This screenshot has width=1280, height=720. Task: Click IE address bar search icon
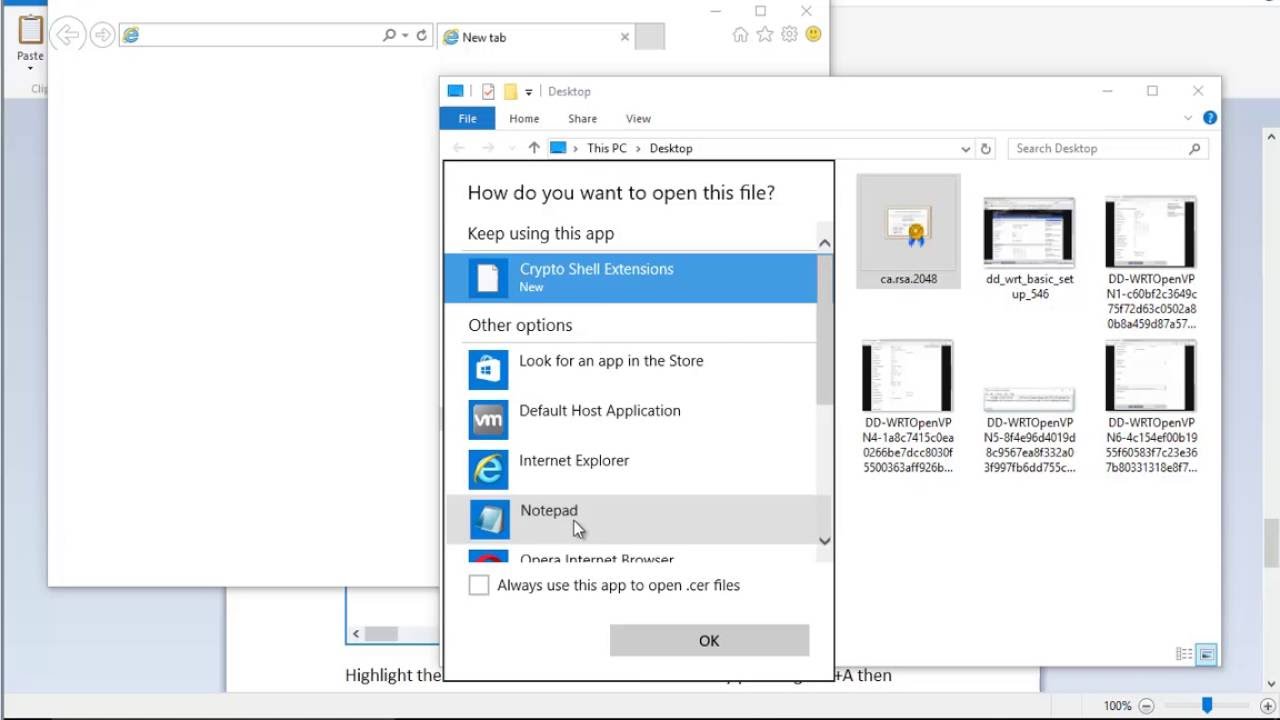pos(389,35)
